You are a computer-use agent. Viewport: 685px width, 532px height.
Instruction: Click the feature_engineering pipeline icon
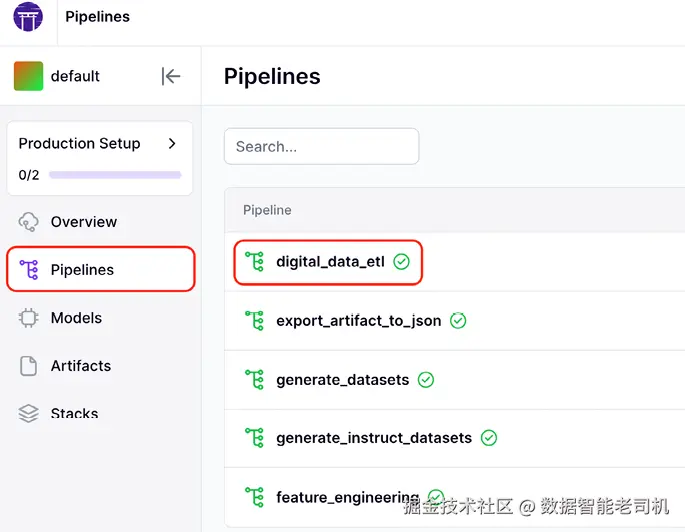(x=254, y=497)
